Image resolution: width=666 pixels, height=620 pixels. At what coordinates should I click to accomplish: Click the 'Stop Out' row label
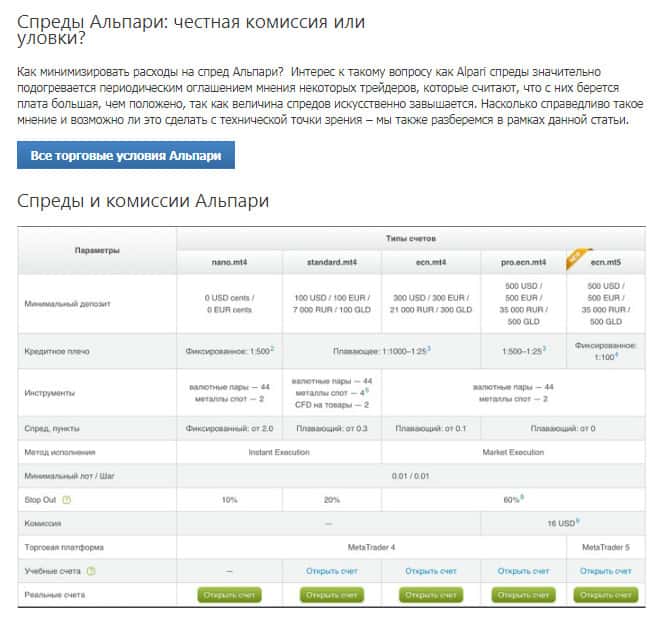click(x=40, y=500)
